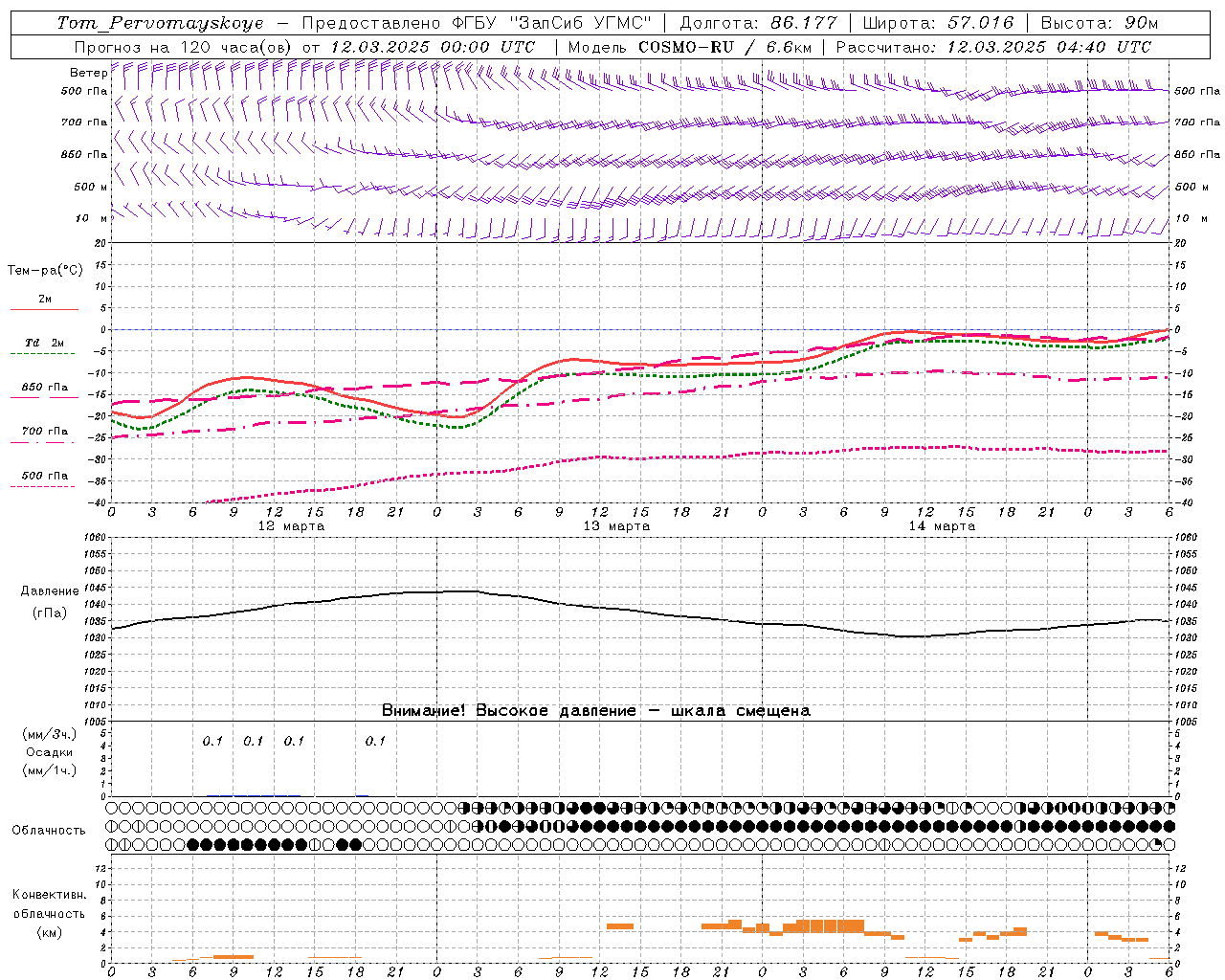Click the 2м temperature legend entry

pos(44,300)
